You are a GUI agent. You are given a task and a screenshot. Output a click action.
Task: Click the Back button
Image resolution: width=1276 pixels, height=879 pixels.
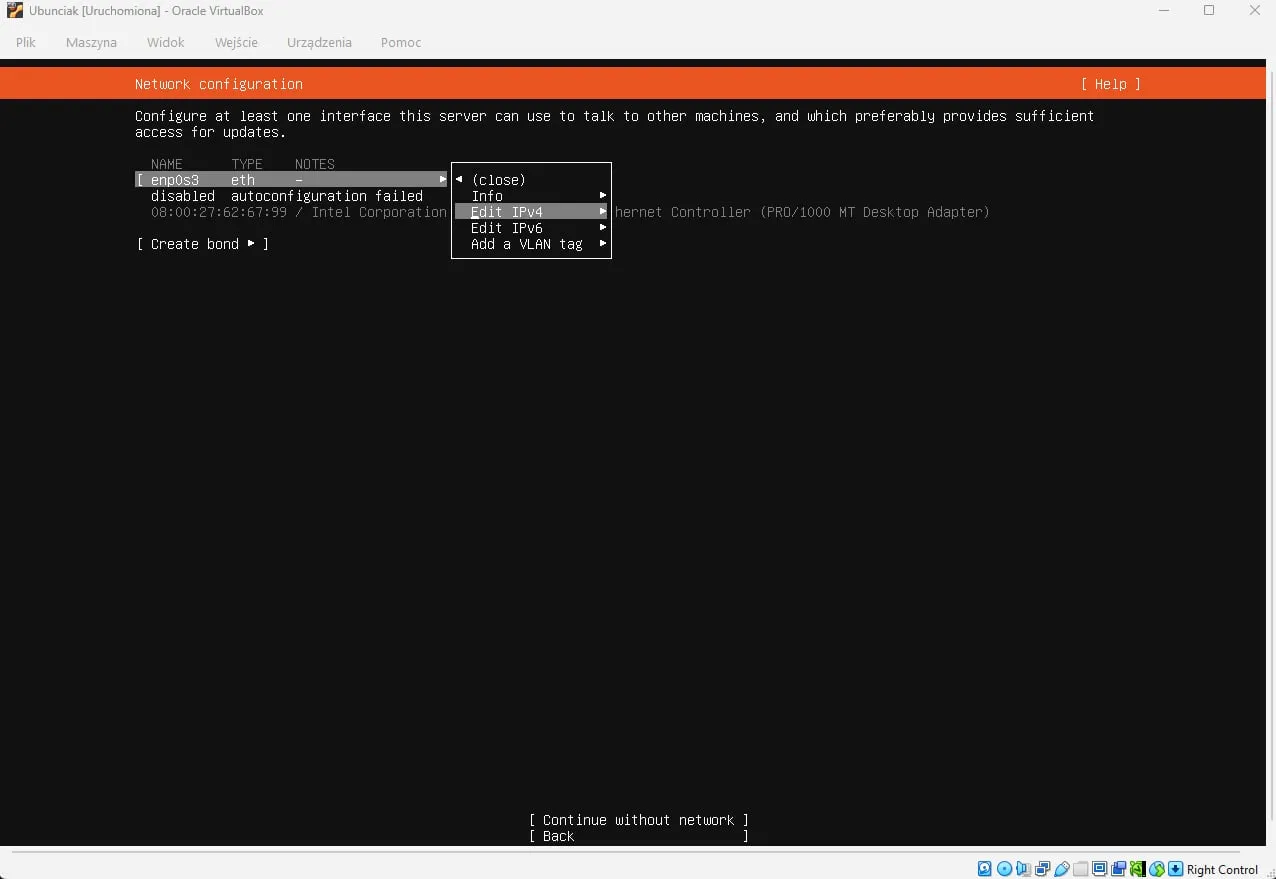(638, 836)
